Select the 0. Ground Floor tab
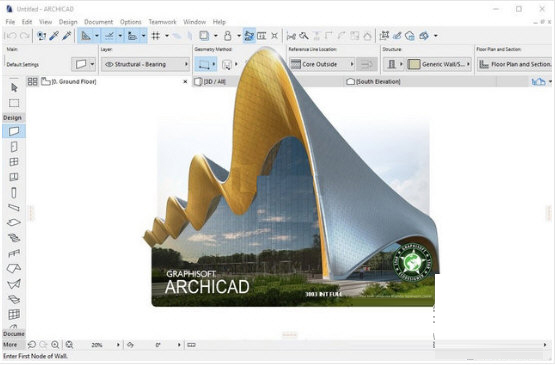 click(69, 82)
